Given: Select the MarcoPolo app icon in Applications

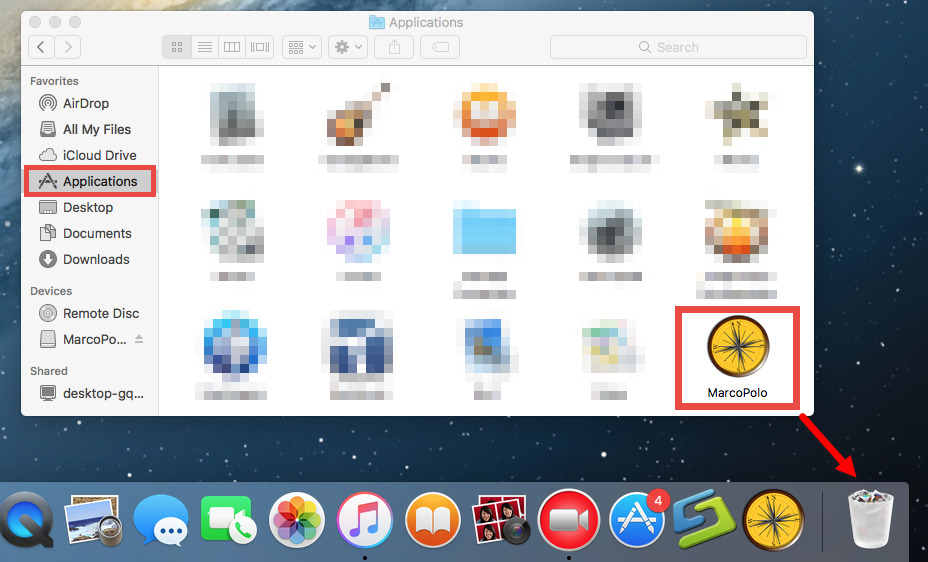Looking at the screenshot, I should [x=738, y=347].
